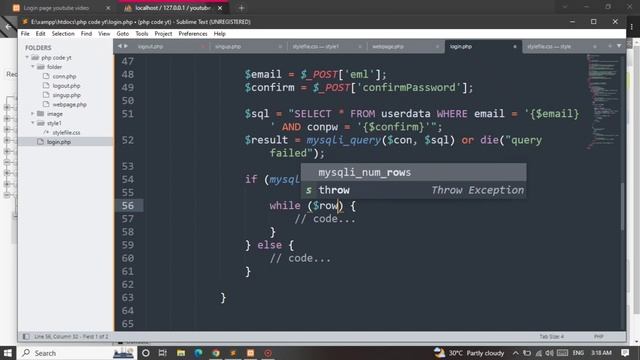Open the notification center icon

625,353
